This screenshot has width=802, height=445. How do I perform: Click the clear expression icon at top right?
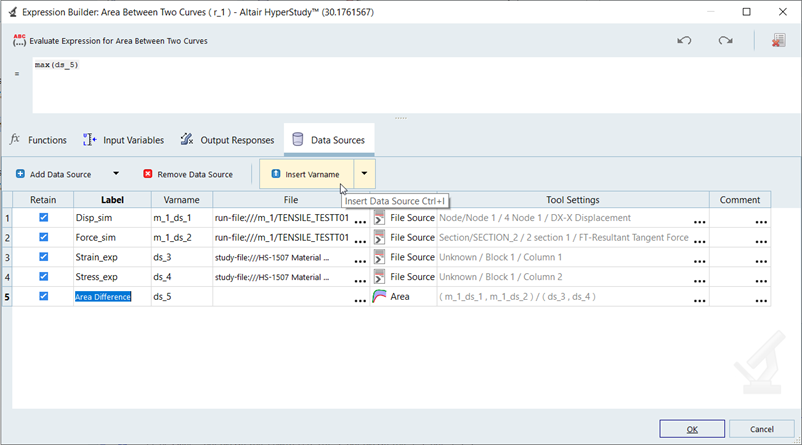(x=777, y=41)
